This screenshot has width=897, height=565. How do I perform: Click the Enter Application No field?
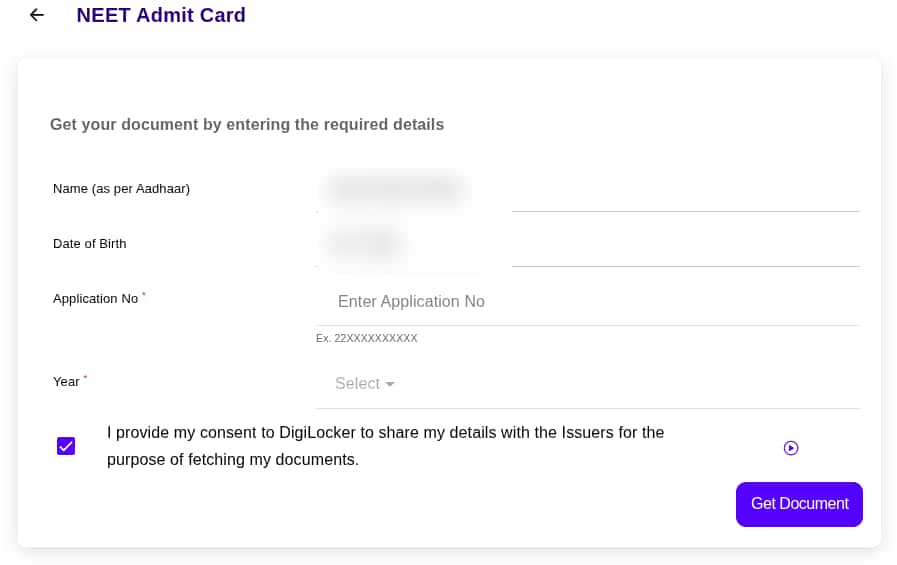[586, 302]
